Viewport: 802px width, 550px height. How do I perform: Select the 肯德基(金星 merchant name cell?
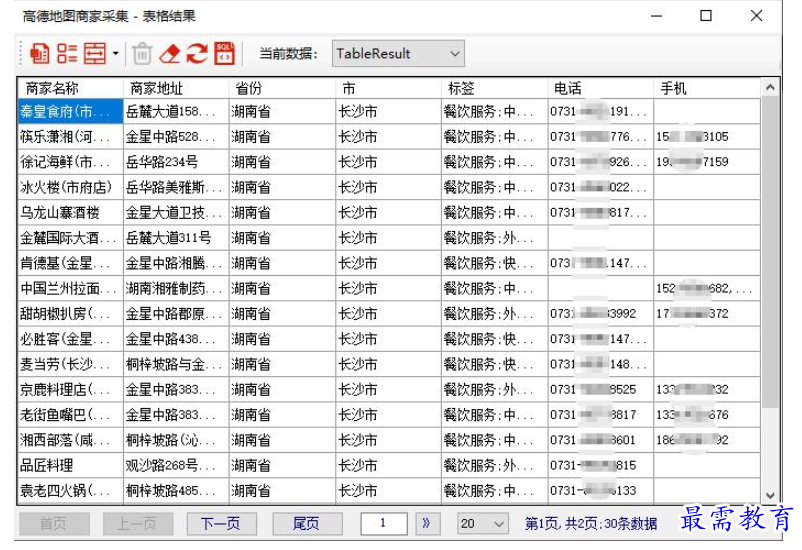click(x=70, y=263)
